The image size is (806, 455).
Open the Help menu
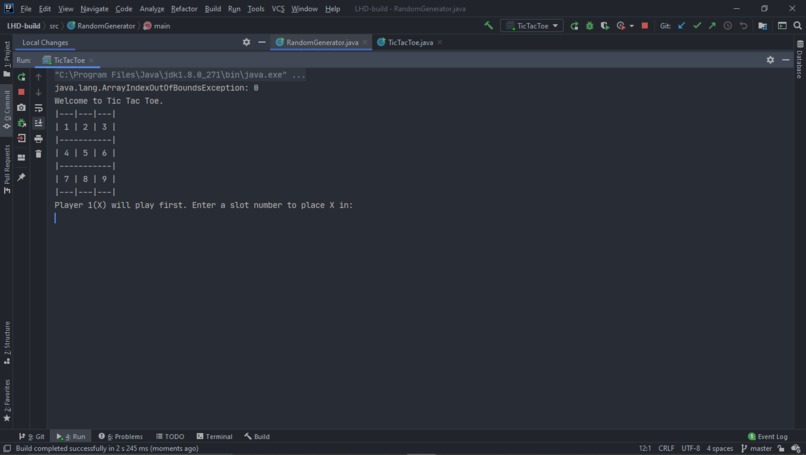tap(332, 9)
